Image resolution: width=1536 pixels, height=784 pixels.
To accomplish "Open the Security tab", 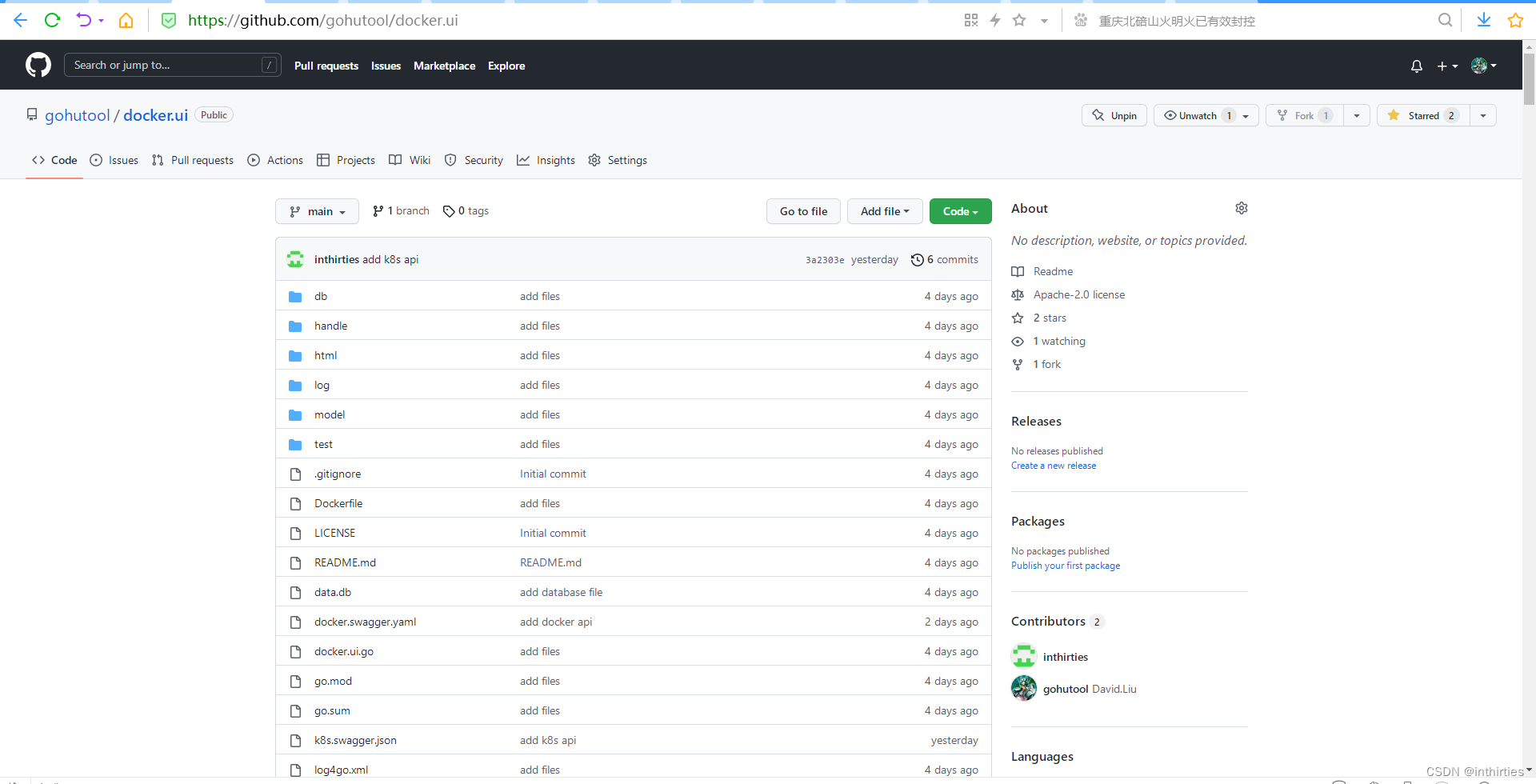I will (x=474, y=160).
